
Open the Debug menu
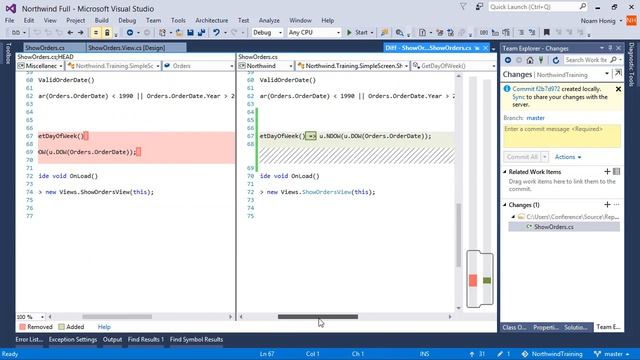(x=127, y=20)
